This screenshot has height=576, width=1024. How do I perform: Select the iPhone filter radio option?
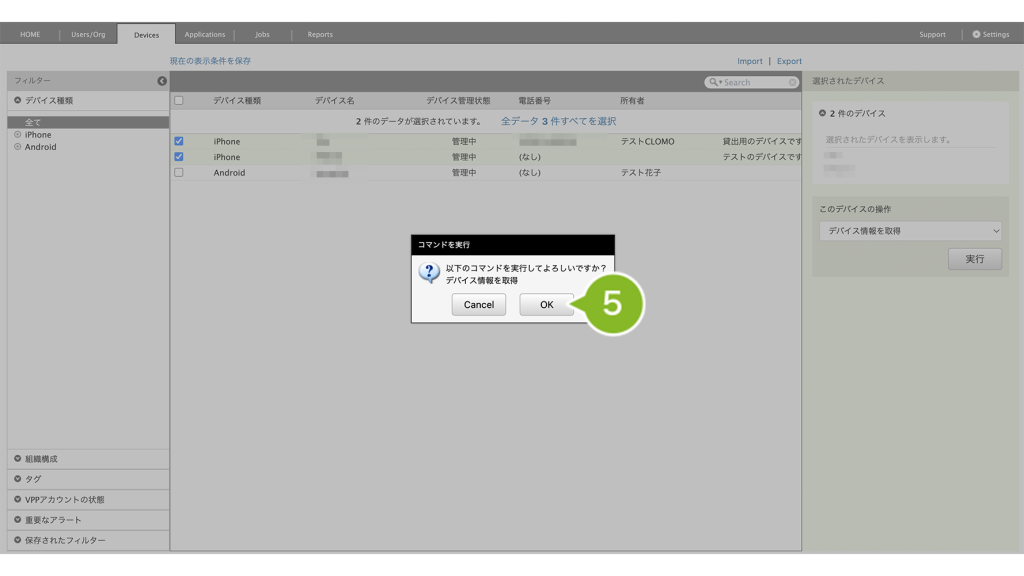(x=18, y=135)
